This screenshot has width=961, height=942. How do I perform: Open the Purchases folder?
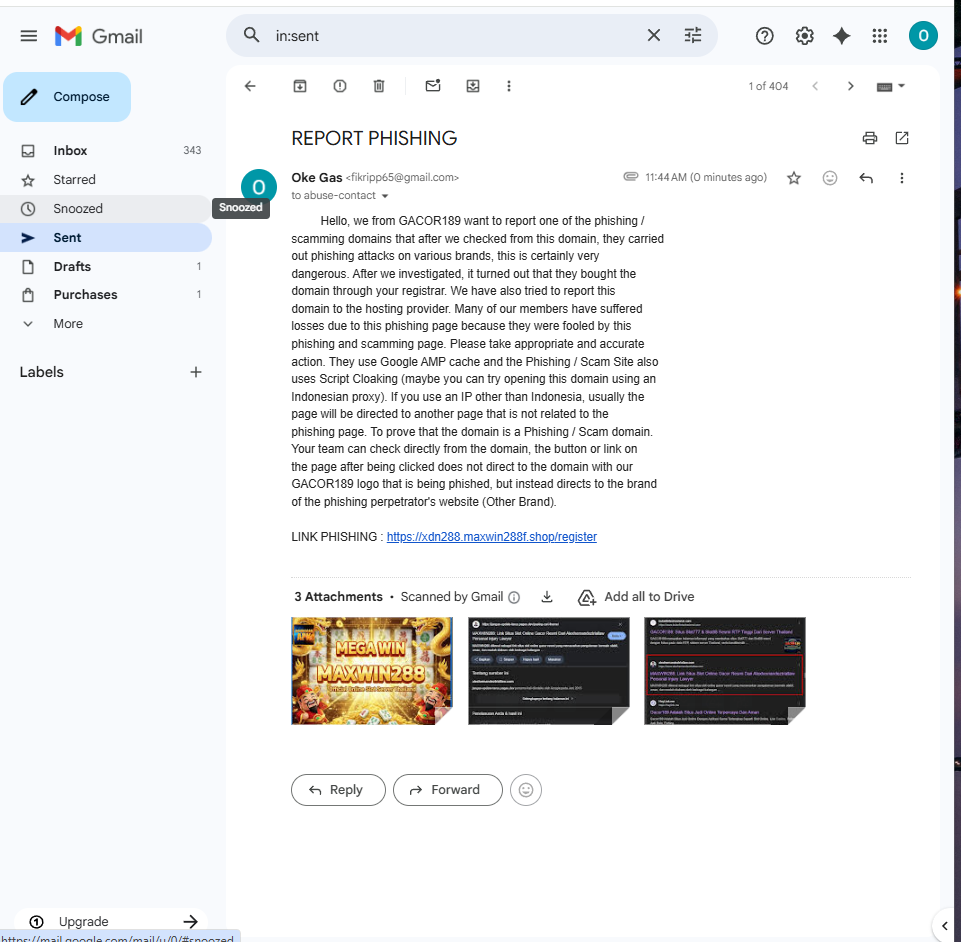tap(105, 295)
